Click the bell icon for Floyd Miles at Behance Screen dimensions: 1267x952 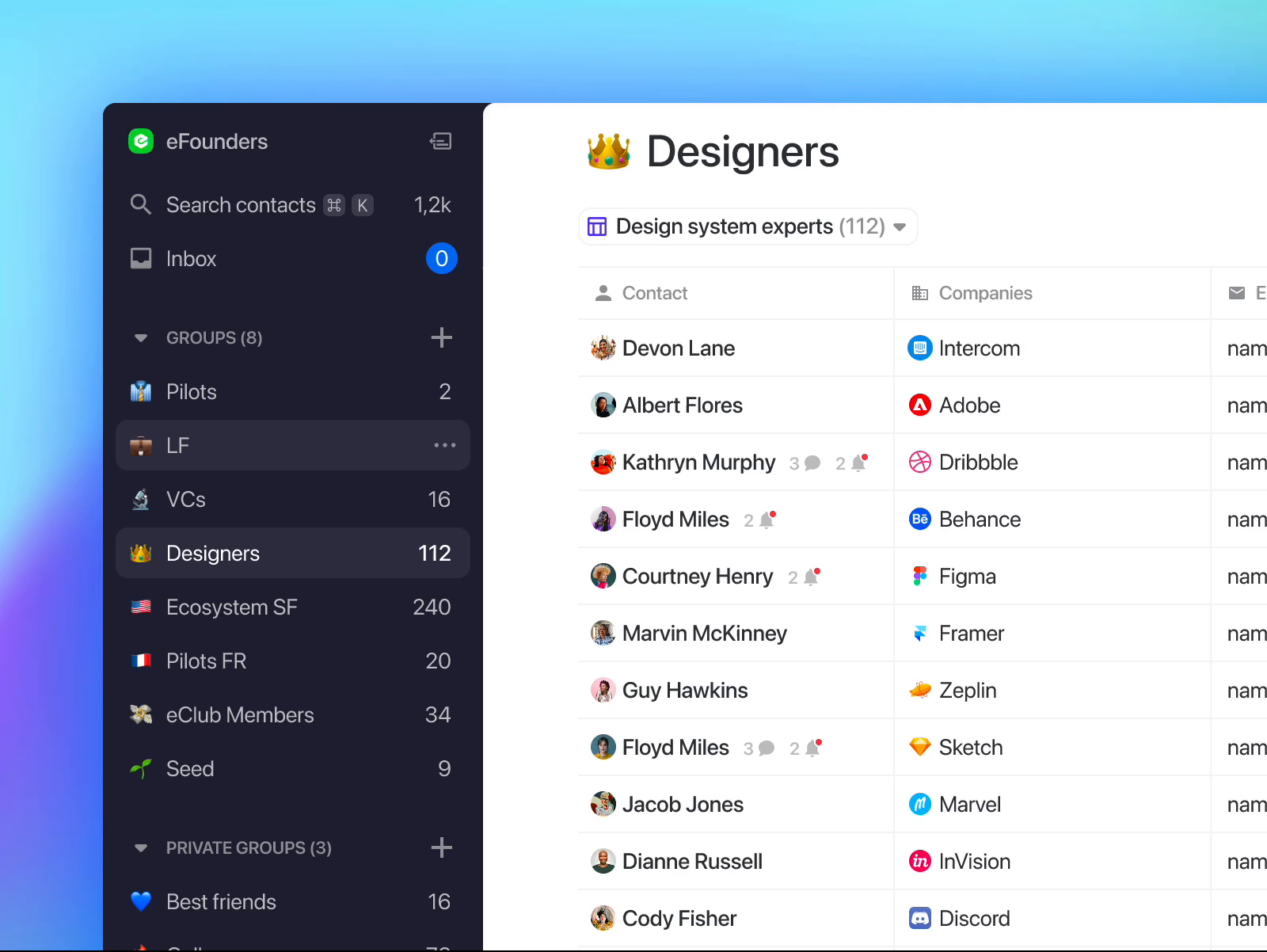(767, 520)
